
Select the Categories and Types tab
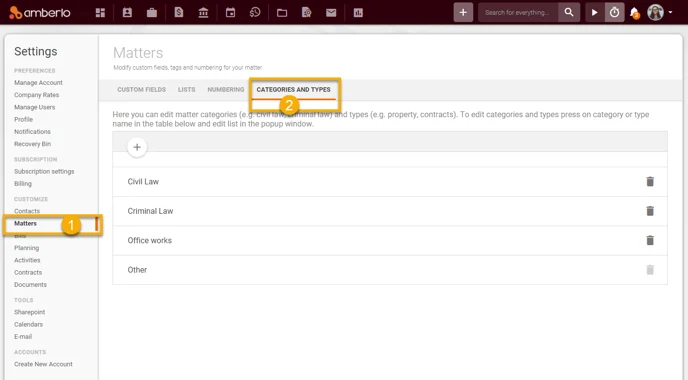294,90
